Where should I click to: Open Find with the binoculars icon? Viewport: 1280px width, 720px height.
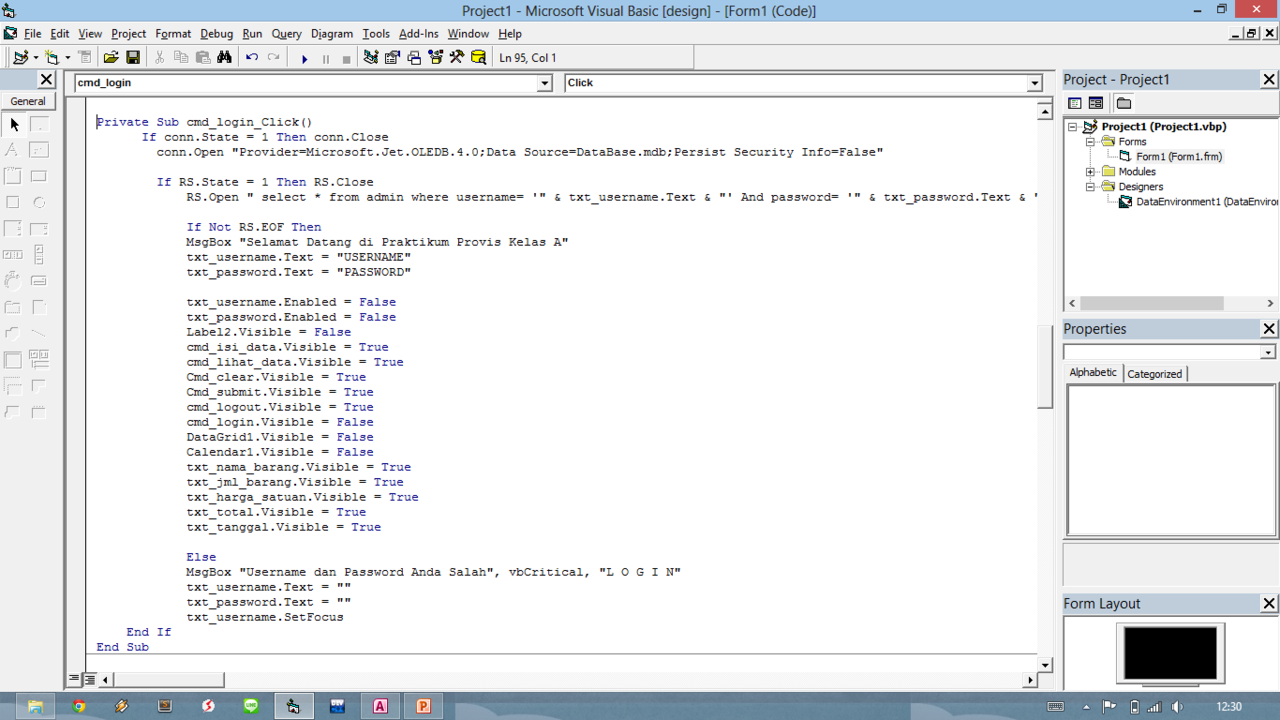[x=224, y=58]
